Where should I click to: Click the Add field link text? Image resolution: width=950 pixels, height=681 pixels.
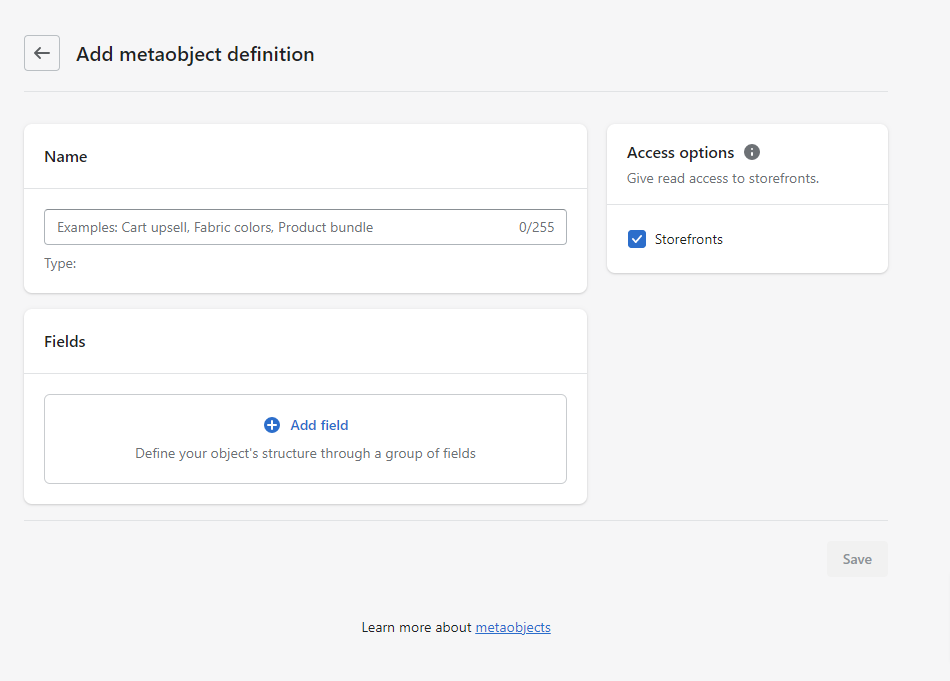pos(319,425)
